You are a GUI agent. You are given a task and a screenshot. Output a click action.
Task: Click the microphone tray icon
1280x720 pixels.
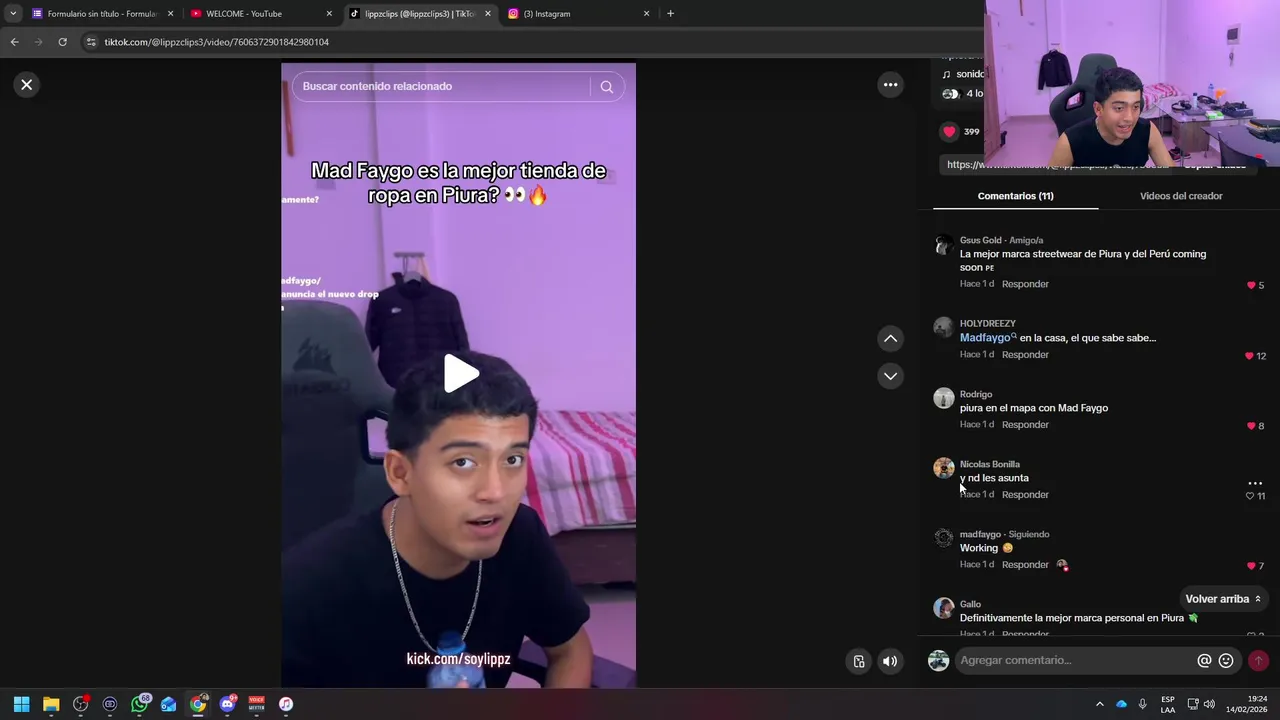tap(1143, 704)
